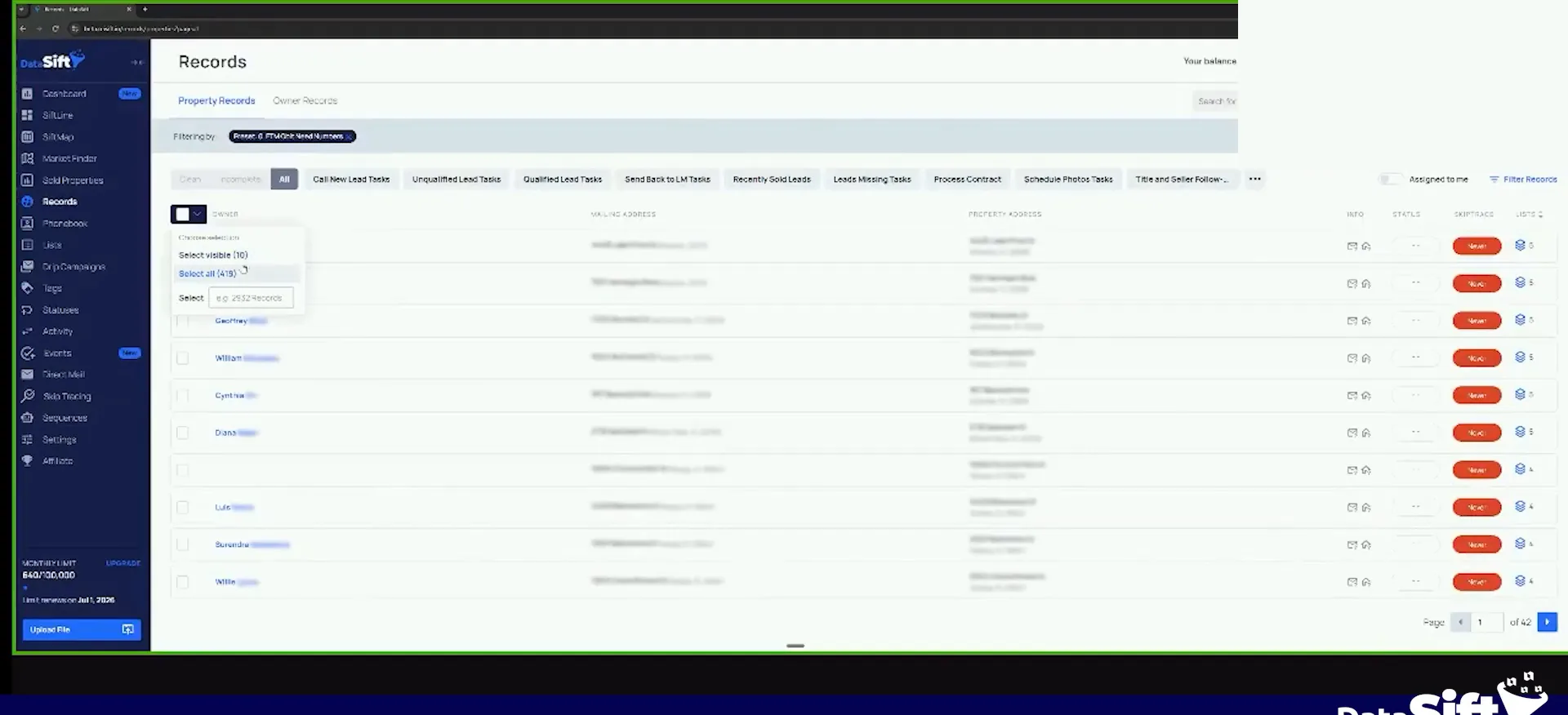This screenshot has height=715, width=1568.
Task: Tick the checkbox for Cynthia's record
Action: pyautogui.click(x=182, y=396)
